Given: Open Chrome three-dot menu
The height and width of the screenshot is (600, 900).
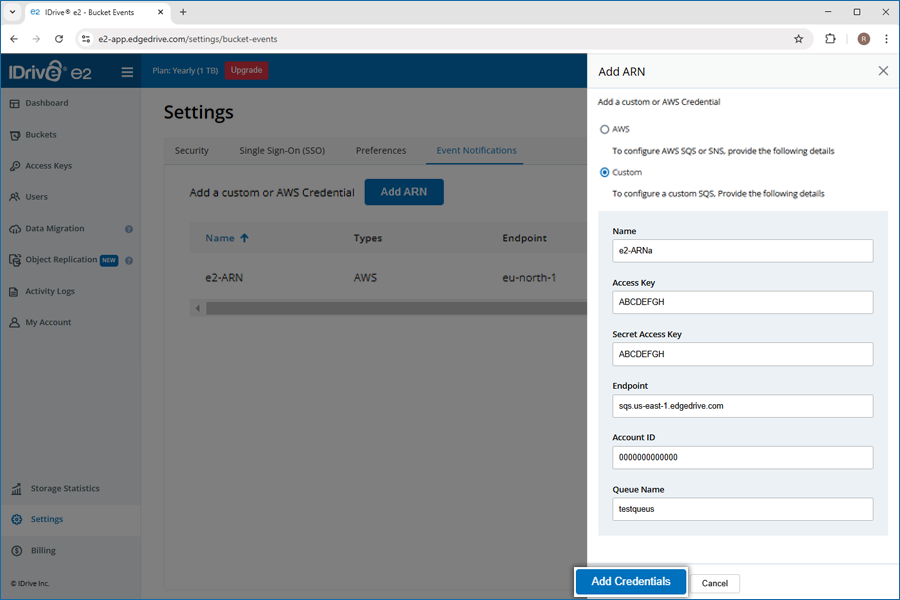Looking at the screenshot, I should [886, 39].
